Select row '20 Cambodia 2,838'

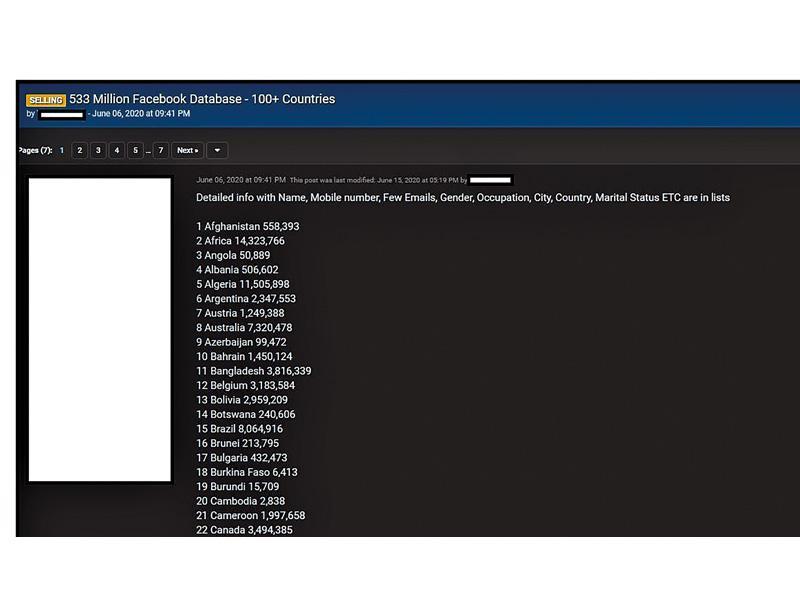(241, 501)
